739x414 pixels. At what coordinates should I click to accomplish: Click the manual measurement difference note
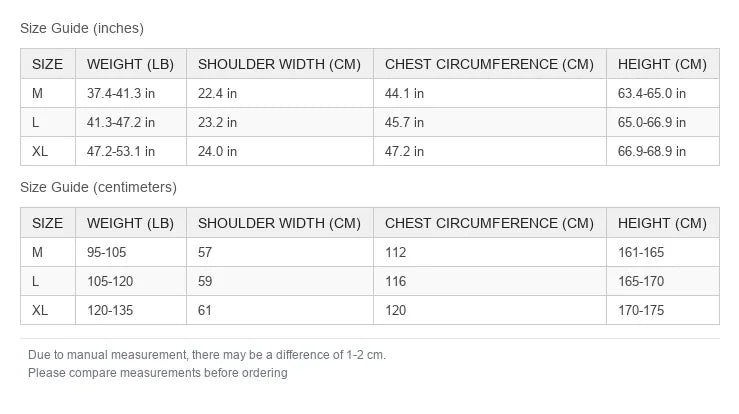pyautogui.click(x=207, y=355)
